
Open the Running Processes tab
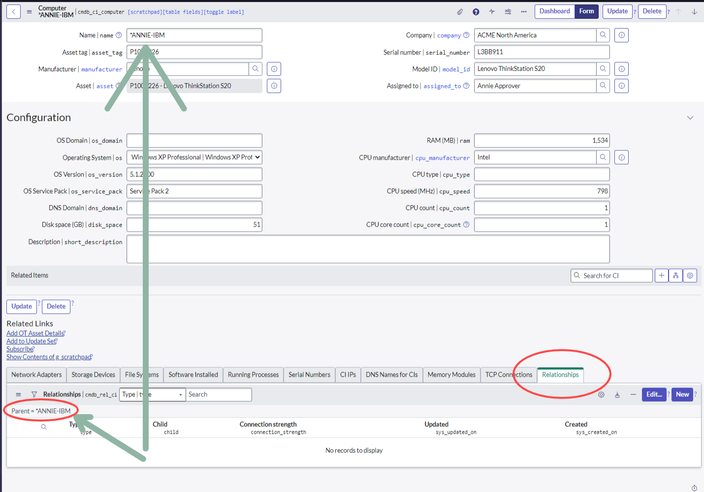coord(253,374)
